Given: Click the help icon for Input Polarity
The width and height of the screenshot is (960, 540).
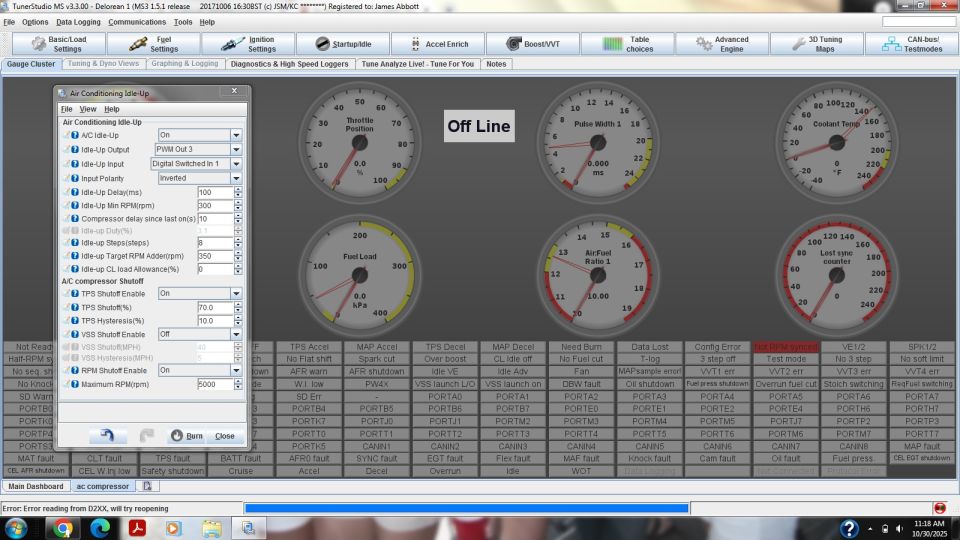Looking at the screenshot, I should 75,178.
